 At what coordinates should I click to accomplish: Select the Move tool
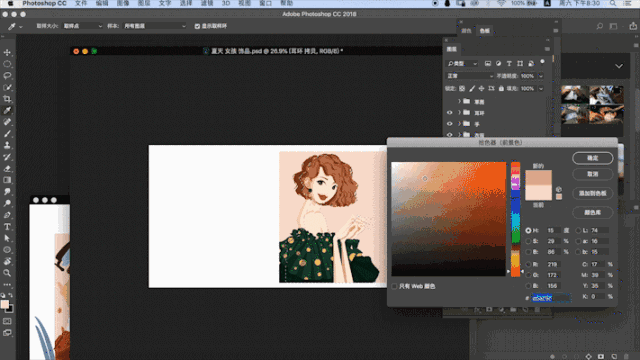[x=7, y=53]
